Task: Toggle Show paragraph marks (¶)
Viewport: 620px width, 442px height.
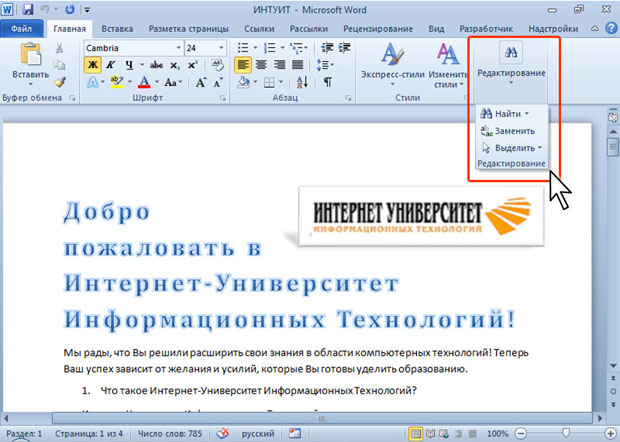Action: (x=327, y=82)
